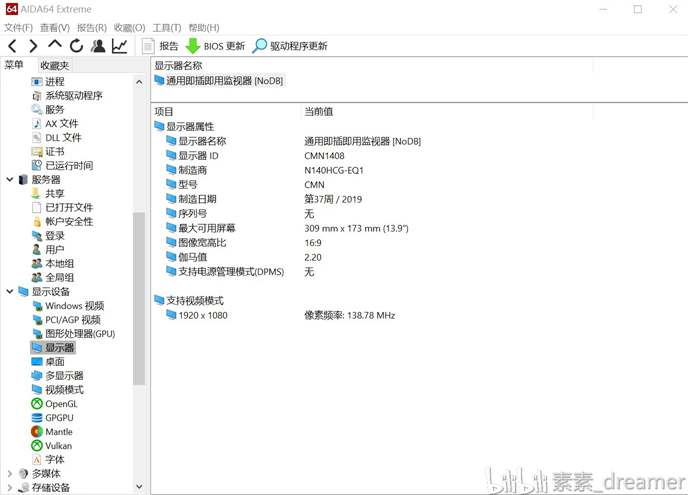Click the Mantle icon in tree
Screen dimensions: 688x495
click(x=37, y=432)
